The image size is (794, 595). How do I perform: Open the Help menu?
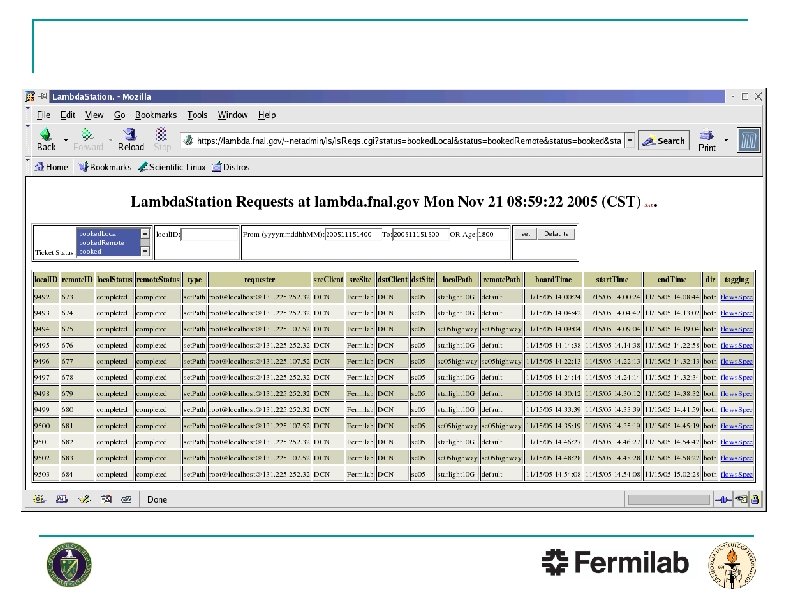tap(267, 115)
